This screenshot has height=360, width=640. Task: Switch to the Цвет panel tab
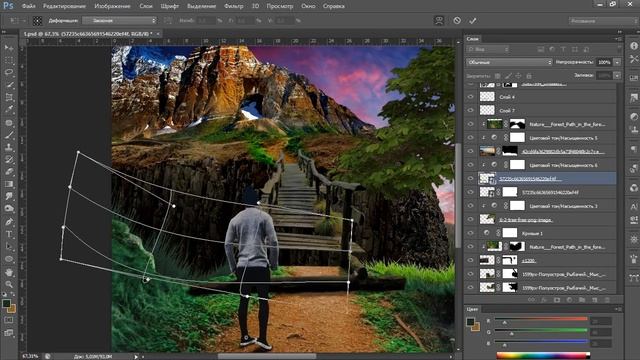[x=472, y=309]
